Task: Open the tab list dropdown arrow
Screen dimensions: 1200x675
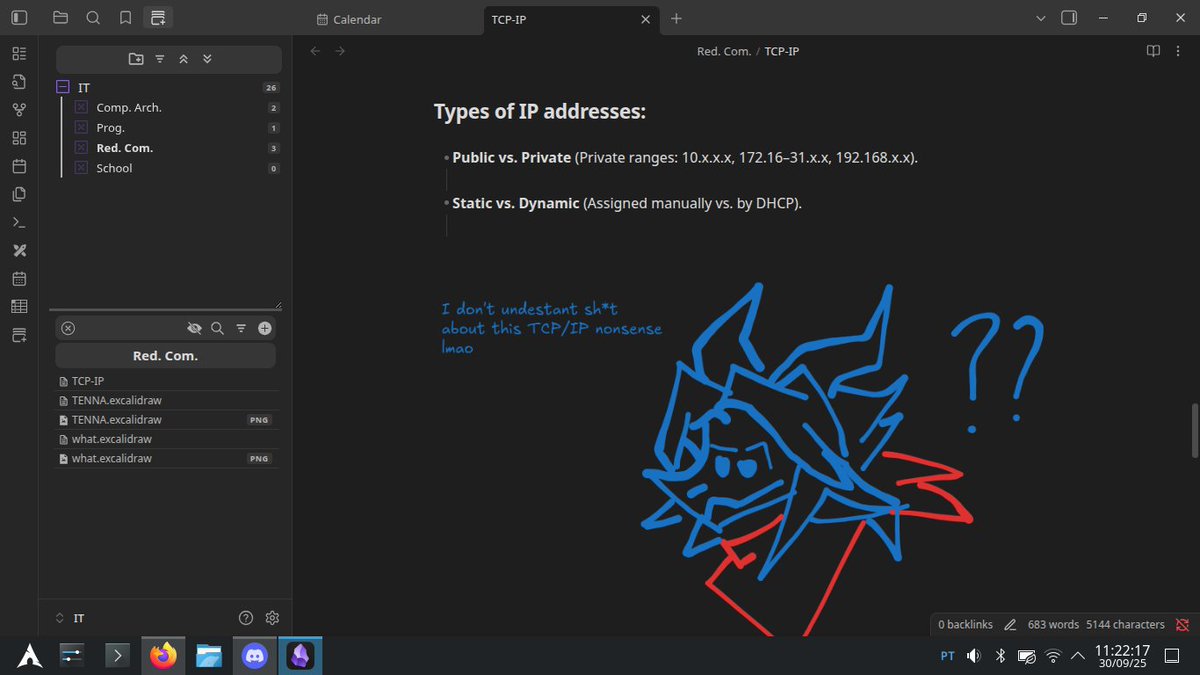Action: coord(1041,17)
